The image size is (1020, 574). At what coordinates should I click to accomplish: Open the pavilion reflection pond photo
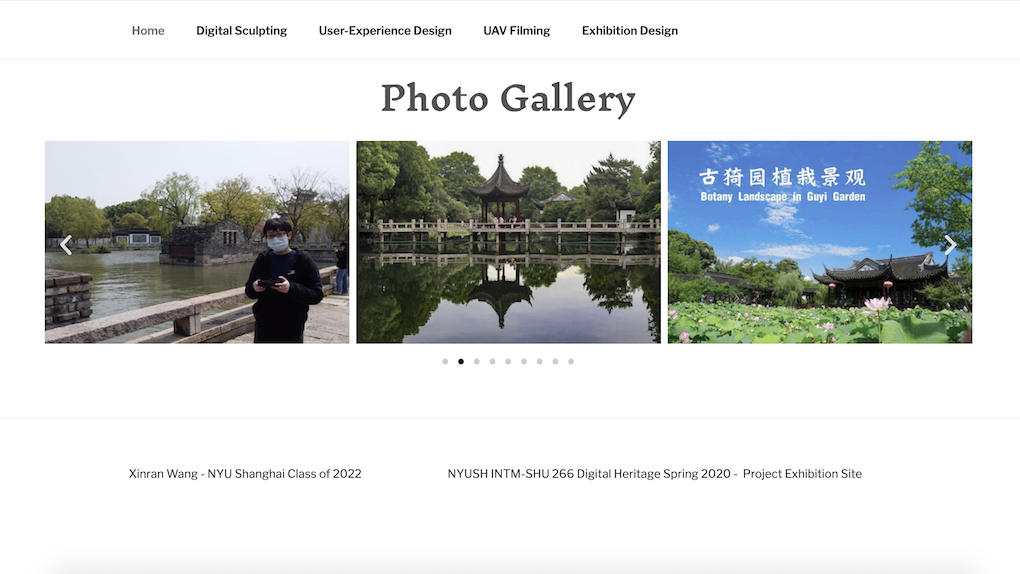(x=508, y=242)
